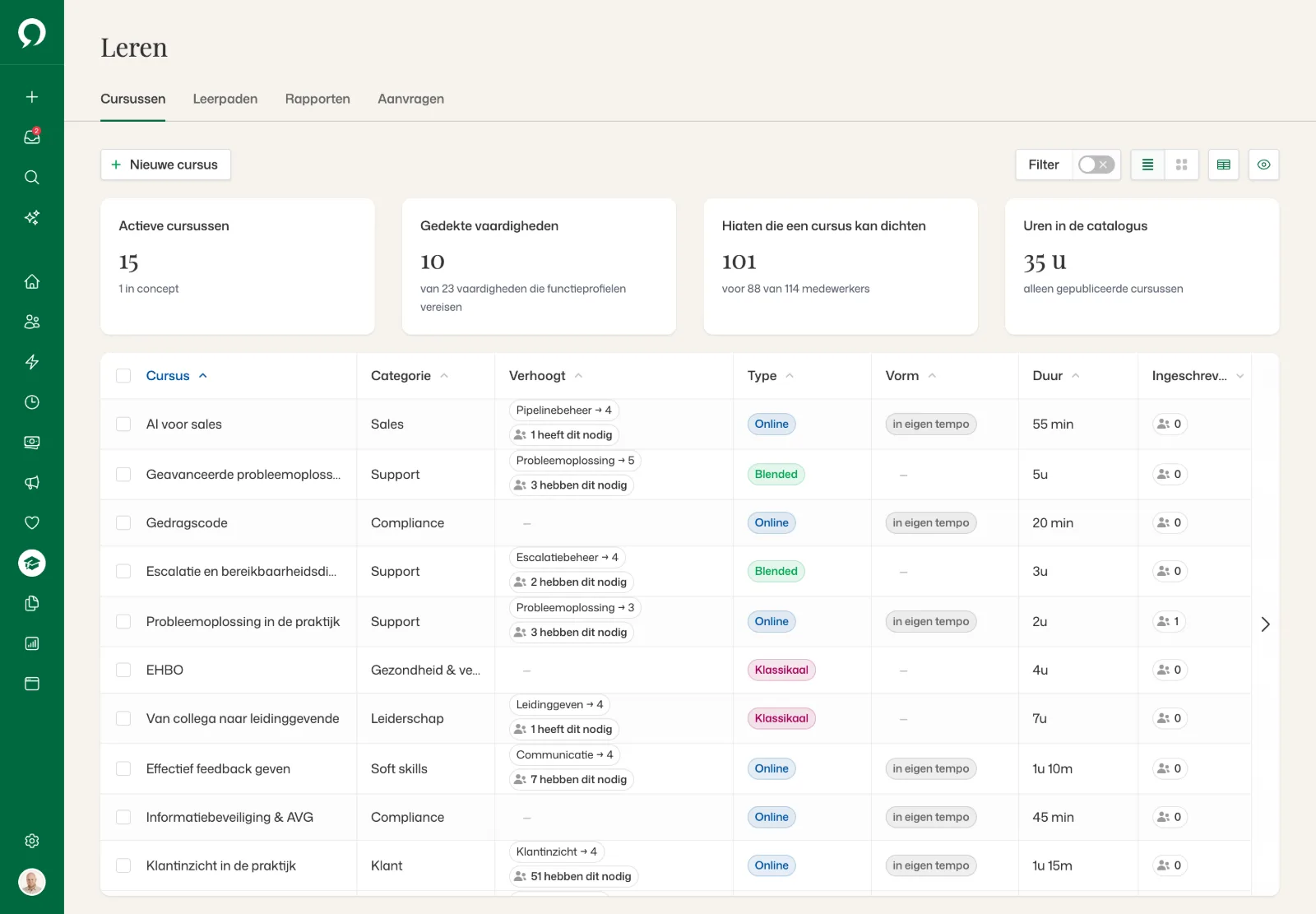Open settings gear in the sidebar
1316x914 pixels.
(32, 841)
